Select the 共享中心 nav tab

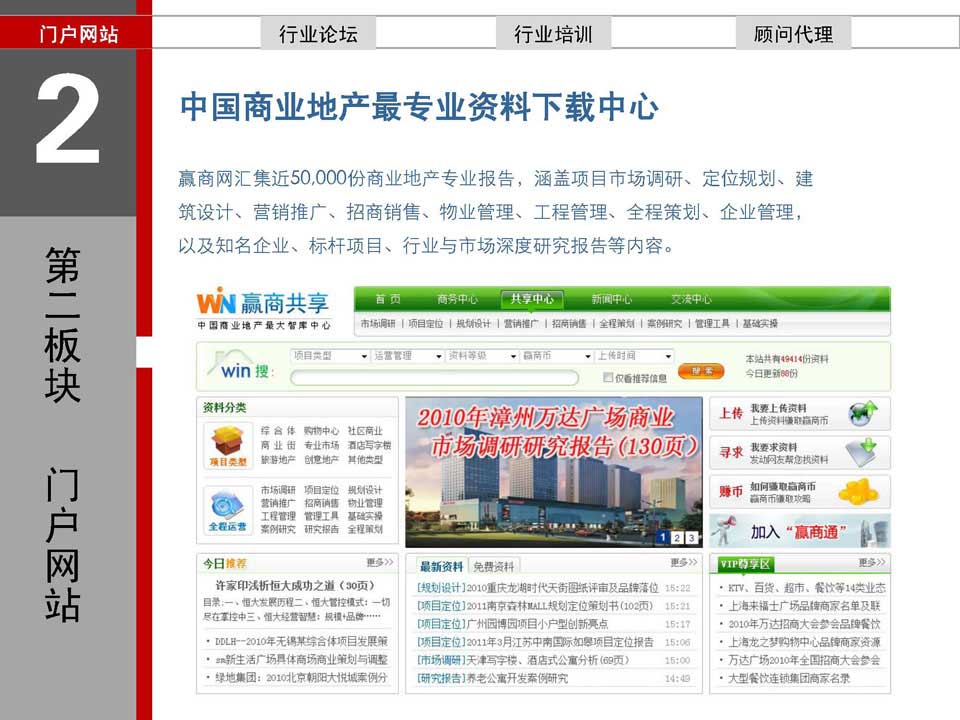point(532,299)
